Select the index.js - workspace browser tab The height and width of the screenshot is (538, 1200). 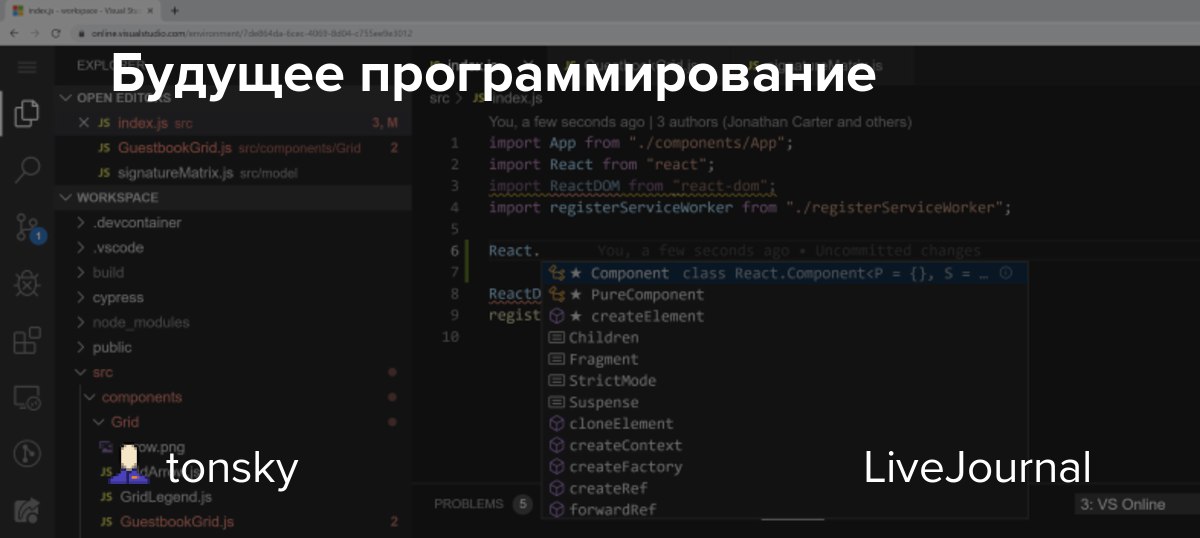click(x=83, y=10)
